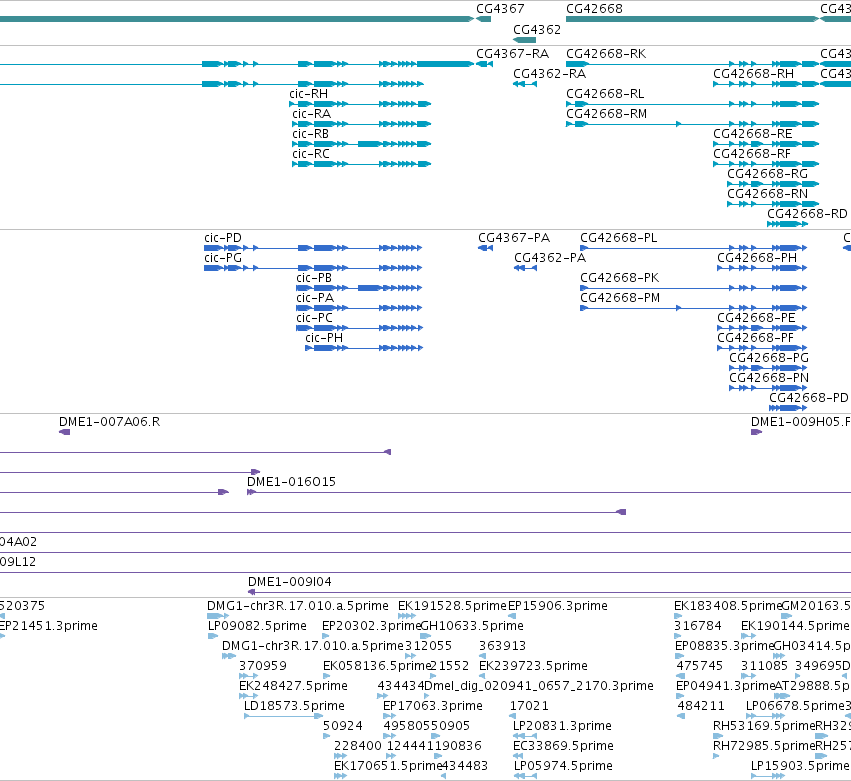Select the EP20302.3prime EST label
This screenshot has height=781, width=851.
371,626
